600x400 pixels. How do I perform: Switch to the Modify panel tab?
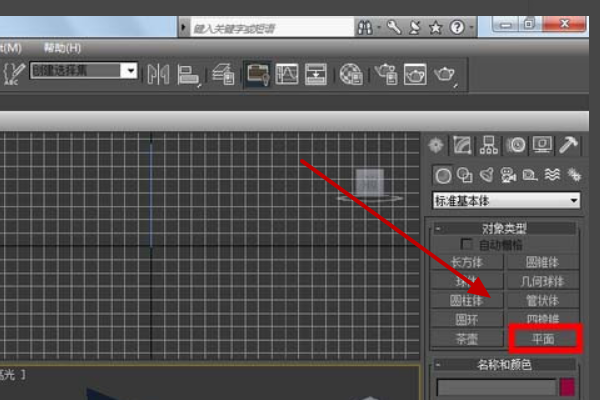(462, 145)
